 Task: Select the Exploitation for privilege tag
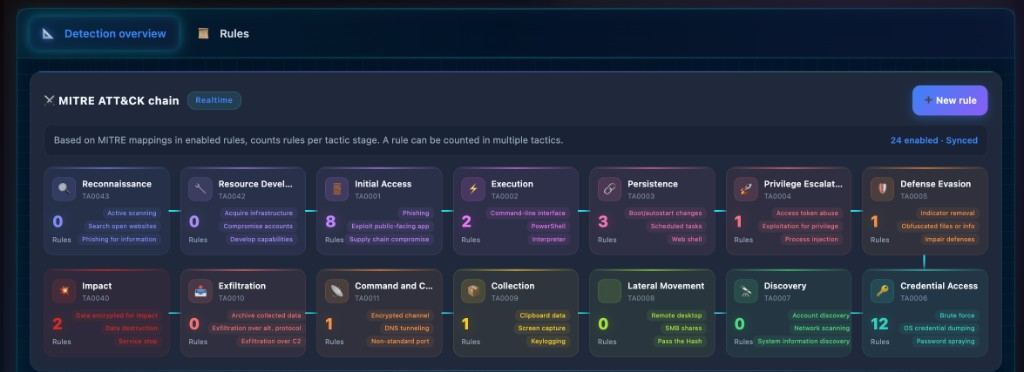(801, 226)
